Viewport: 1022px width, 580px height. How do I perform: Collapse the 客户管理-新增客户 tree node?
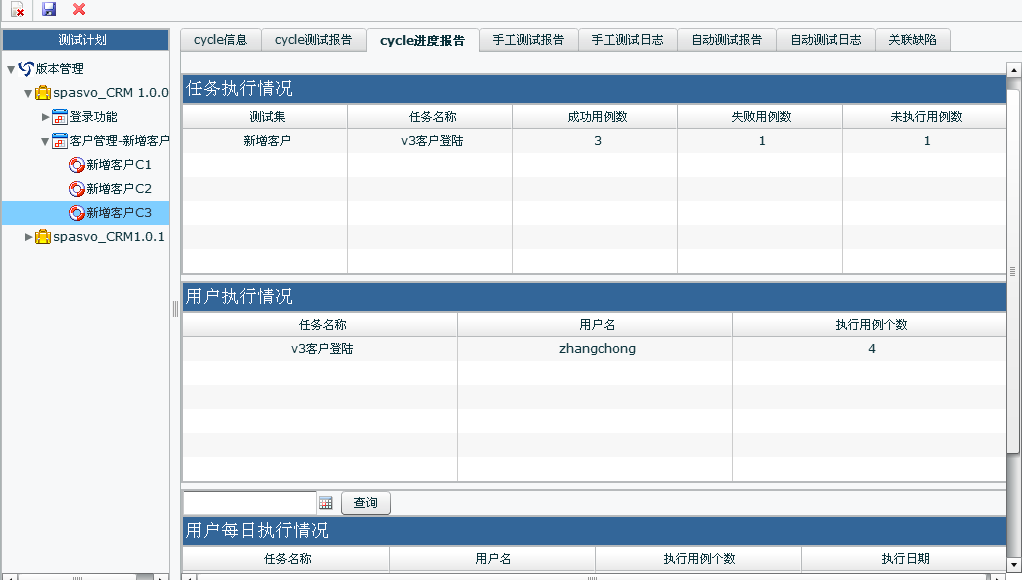pos(46,141)
